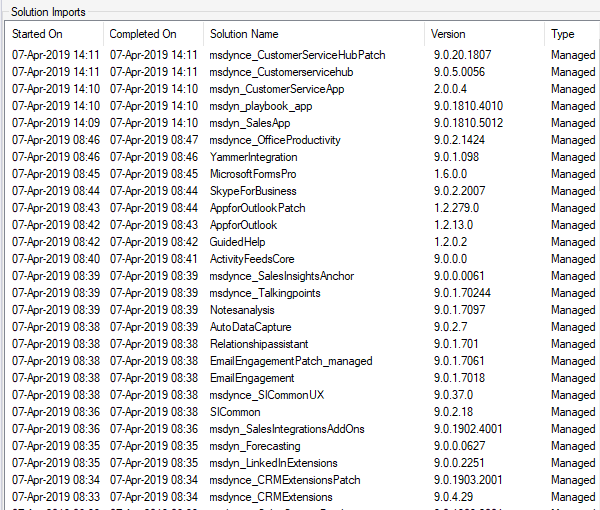Select the msdynce_Customerservicehub solution row
Screen dimensions: 600x510
tap(302, 72)
